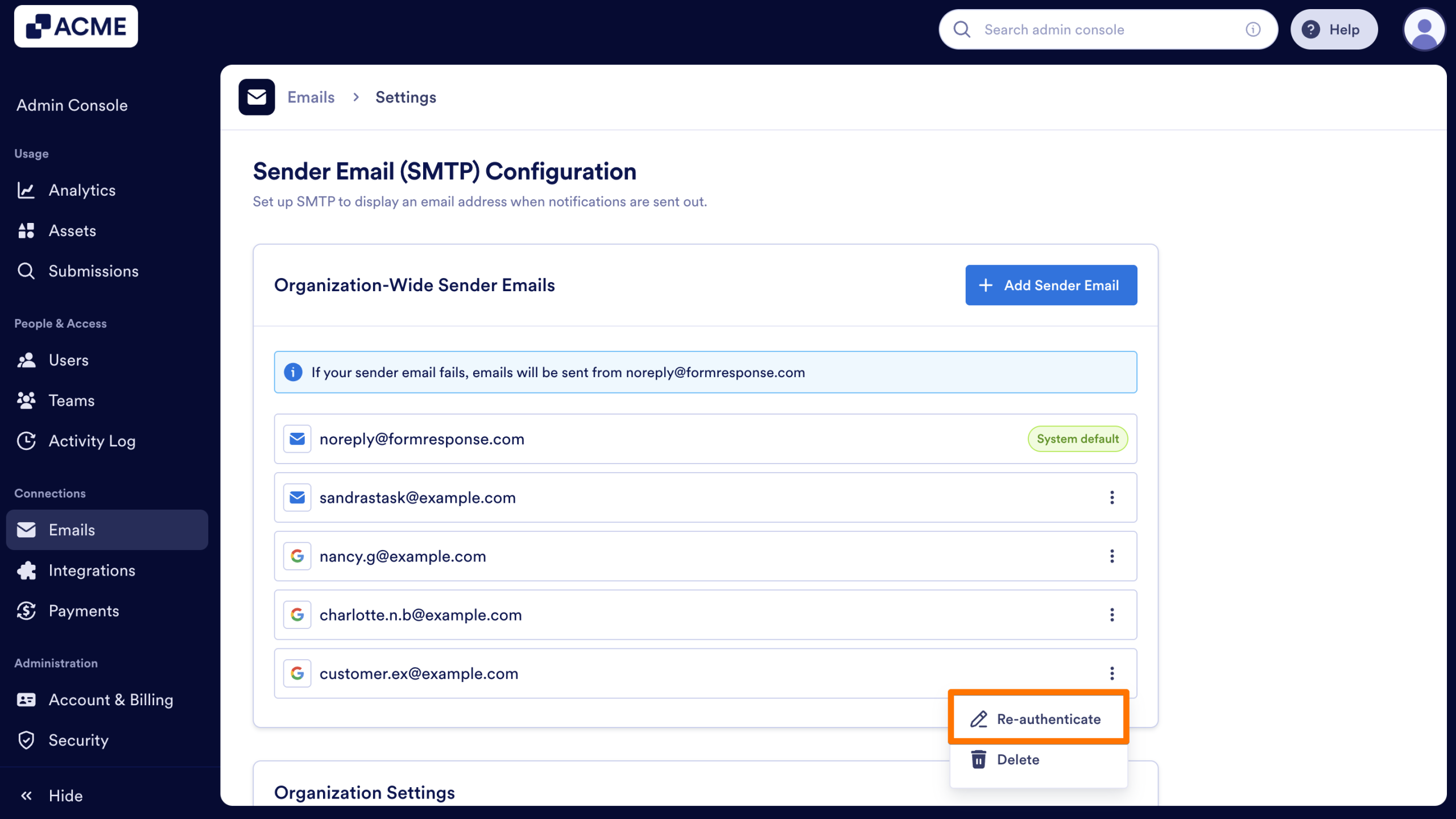Open Submissions from the sidebar

(93, 271)
